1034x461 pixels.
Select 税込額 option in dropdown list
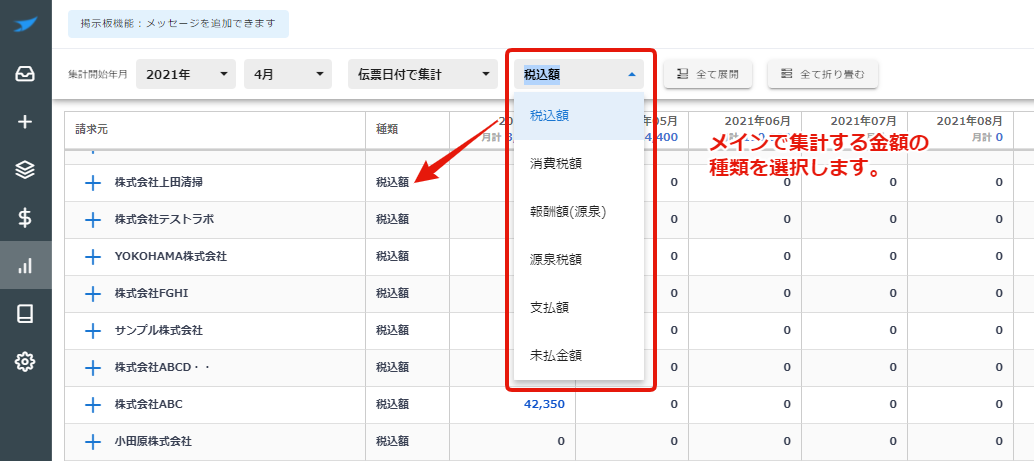click(x=579, y=115)
